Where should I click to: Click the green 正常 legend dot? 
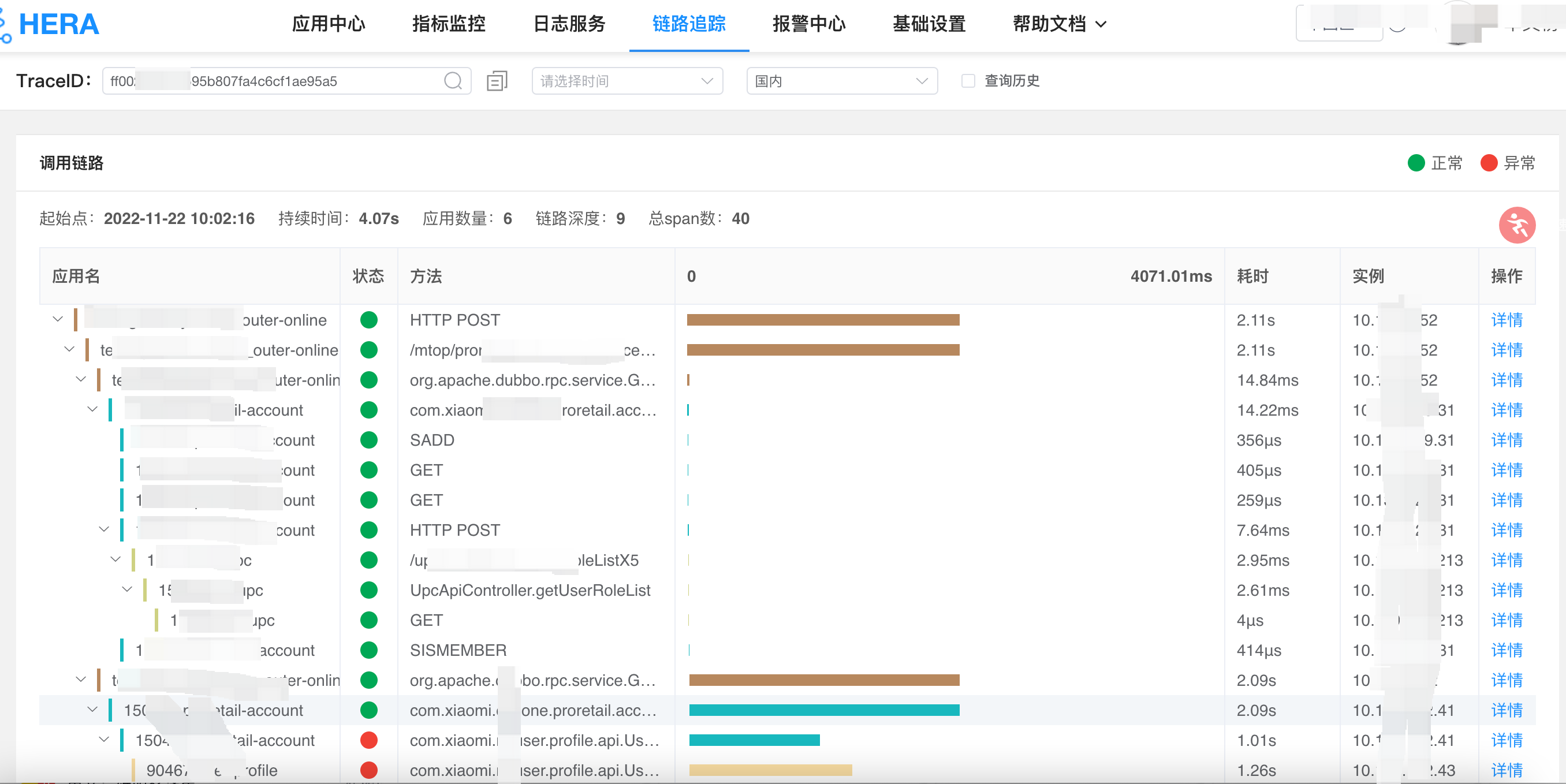click(1416, 163)
